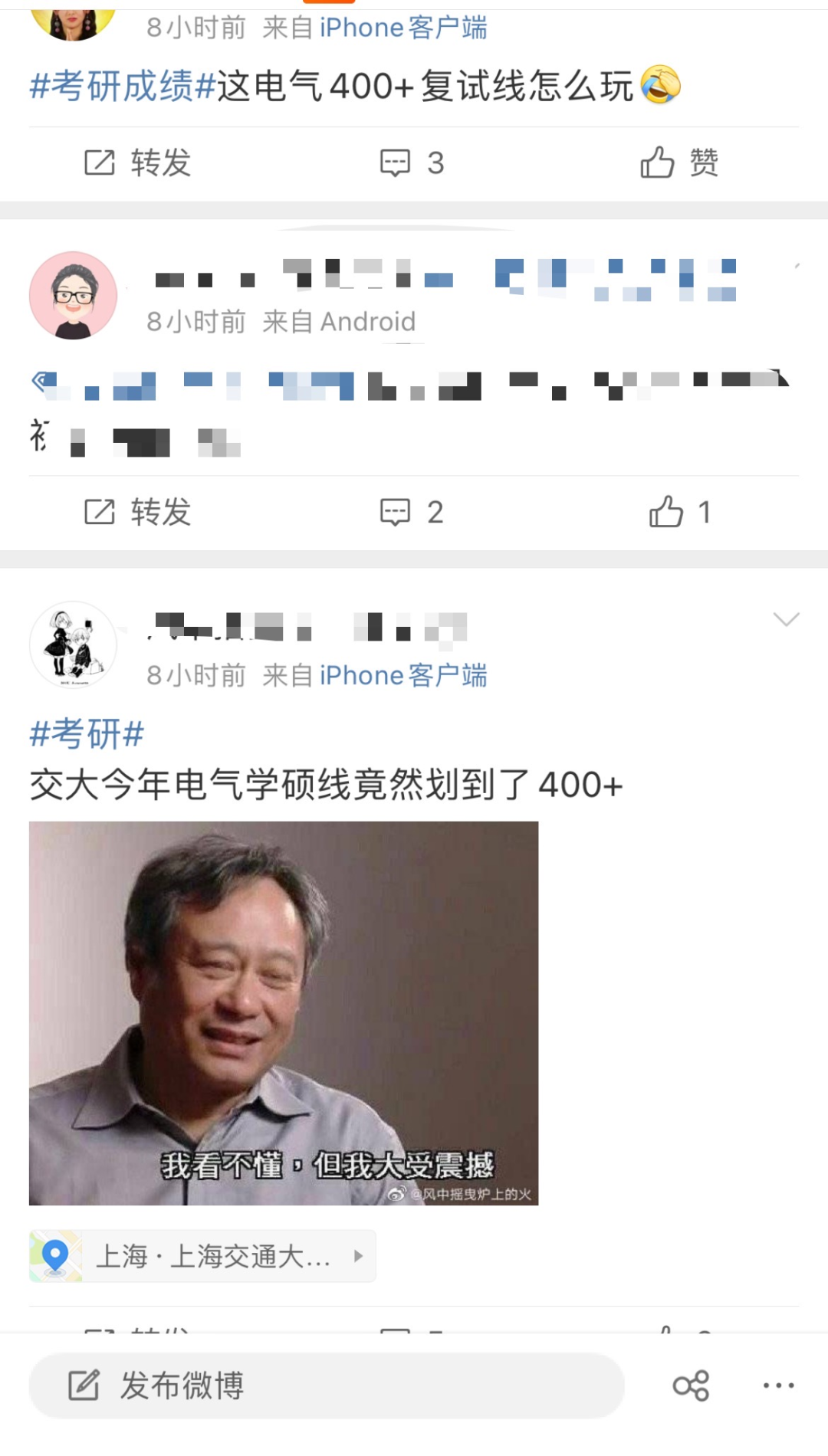Open comments on the 考研成绩 post
The height and width of the screenshot is (1456, 828).
tap(412, 162)
